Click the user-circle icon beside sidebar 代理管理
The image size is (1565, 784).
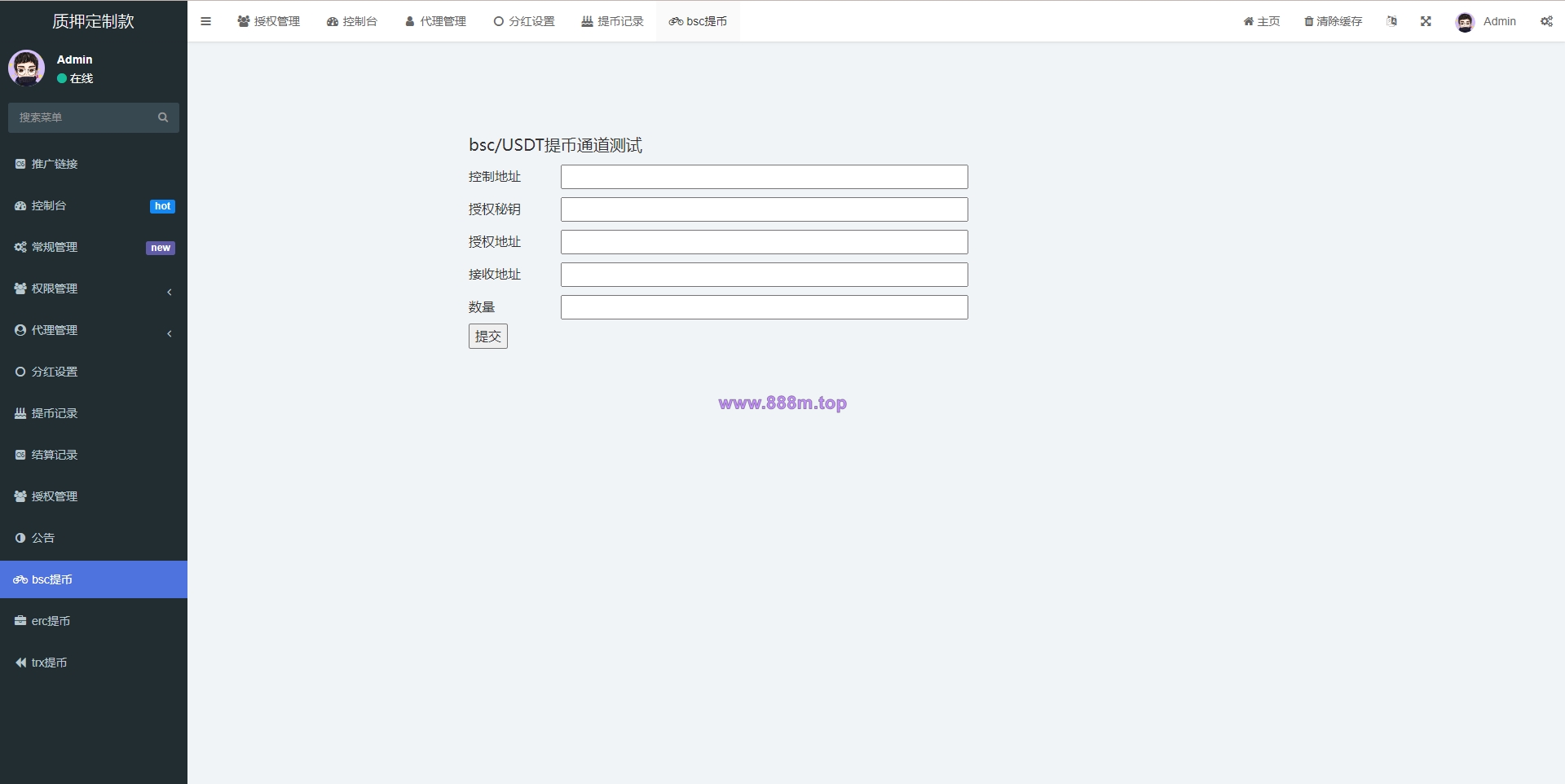click(x=20, y=330)
